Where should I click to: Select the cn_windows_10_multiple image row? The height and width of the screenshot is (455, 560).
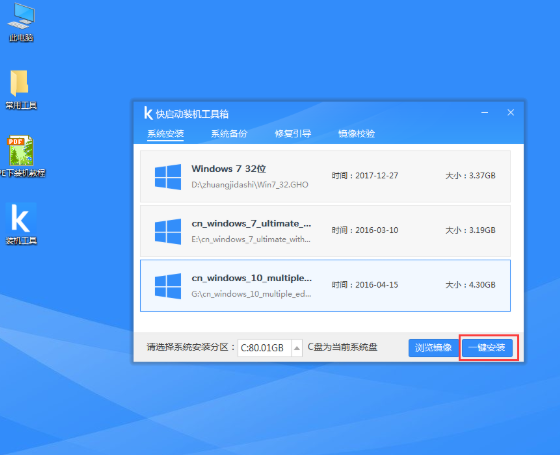[325, 286]
